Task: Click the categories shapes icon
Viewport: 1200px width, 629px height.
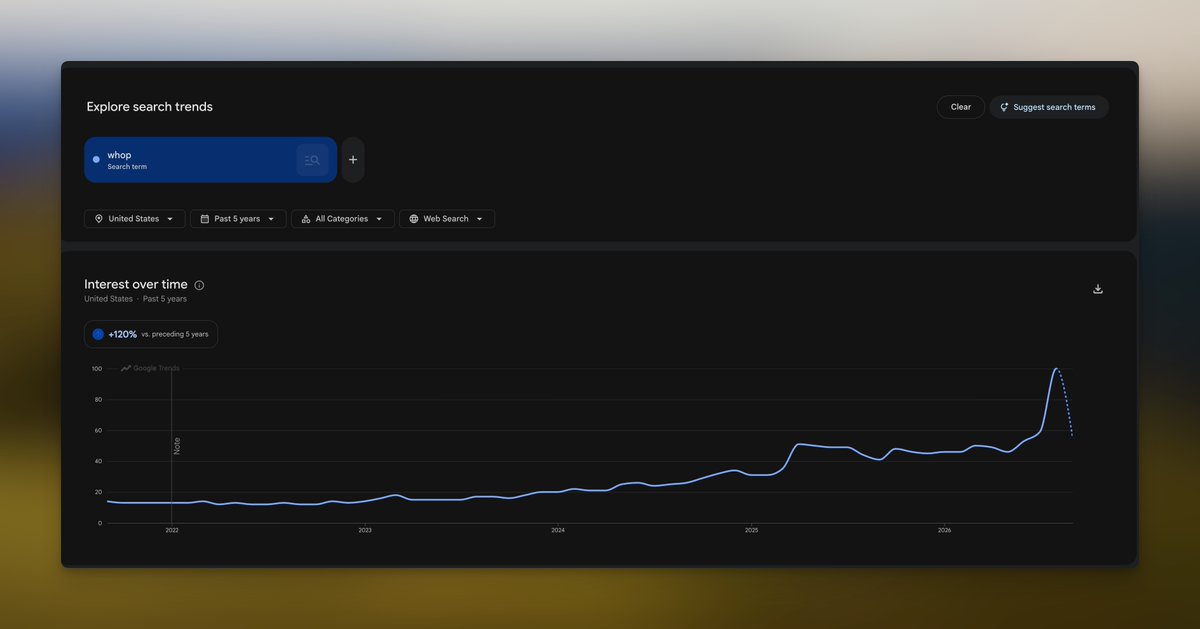Action: click(305, 219)
